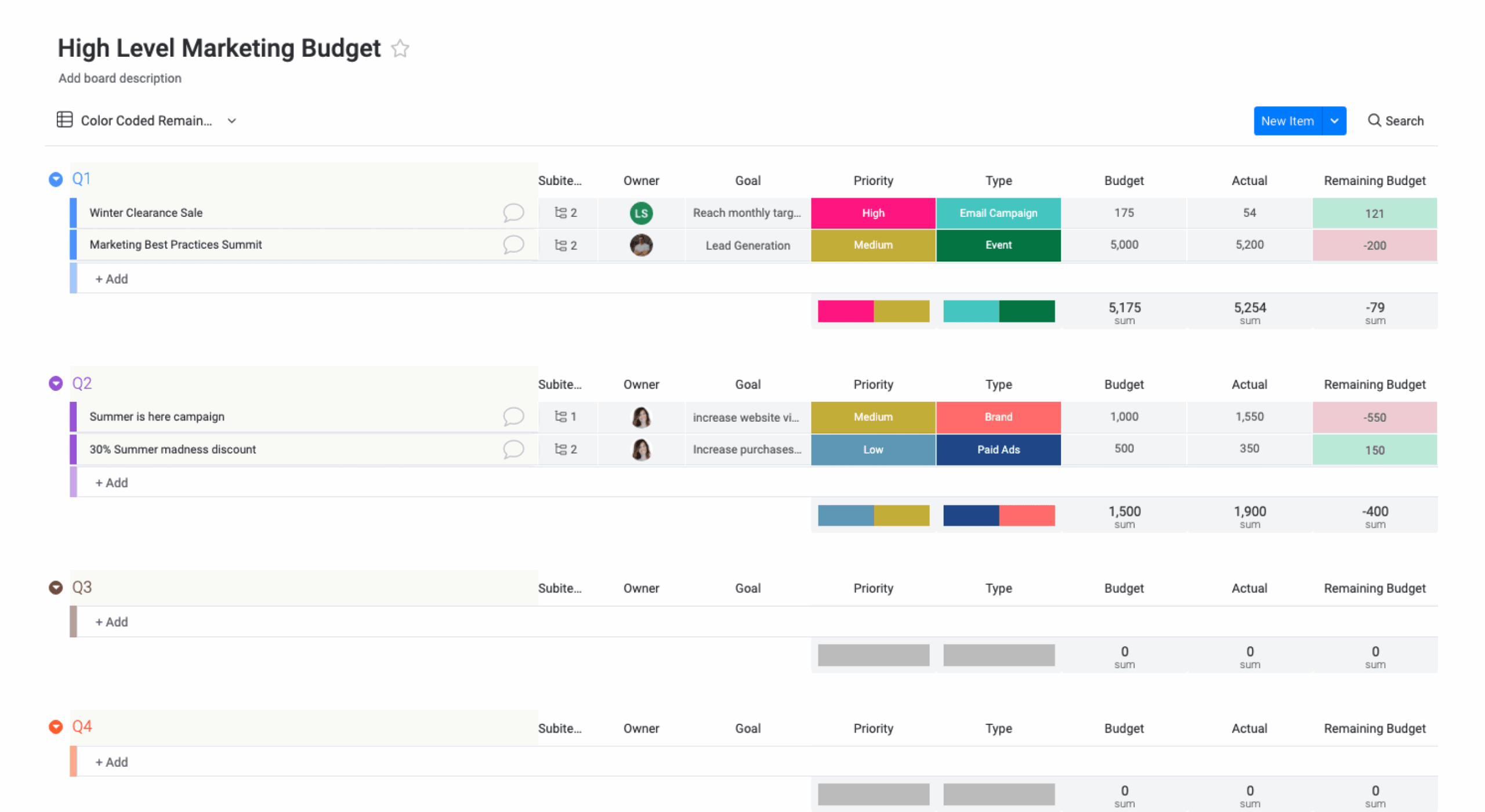The height and width of the screenshot is (812, 1485).
Task: Open the Color Coded Remaining view dropdown
Action: click(231, 121)
